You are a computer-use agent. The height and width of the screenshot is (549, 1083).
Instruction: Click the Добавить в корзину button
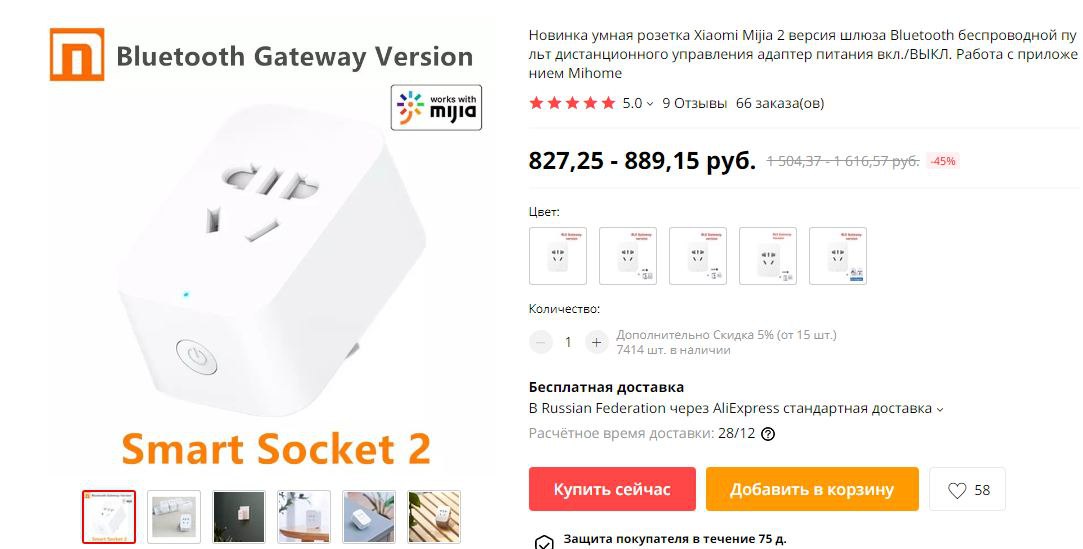[x=812, y=489]
